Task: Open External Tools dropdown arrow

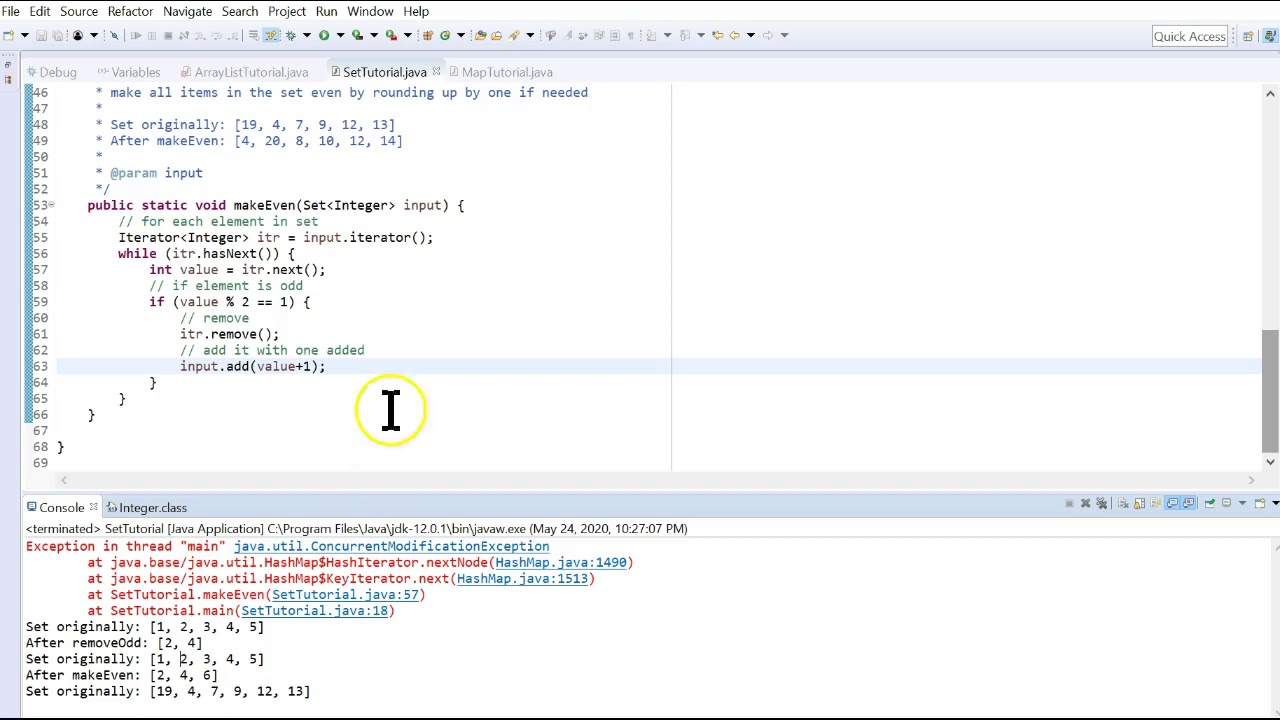Action: (408, 35)
